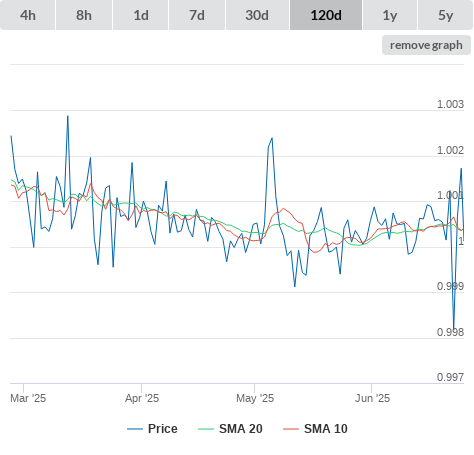Click the Mar '25 axis tick label
Viewport: 474px width, 455px height.
(x=28, y=398)
